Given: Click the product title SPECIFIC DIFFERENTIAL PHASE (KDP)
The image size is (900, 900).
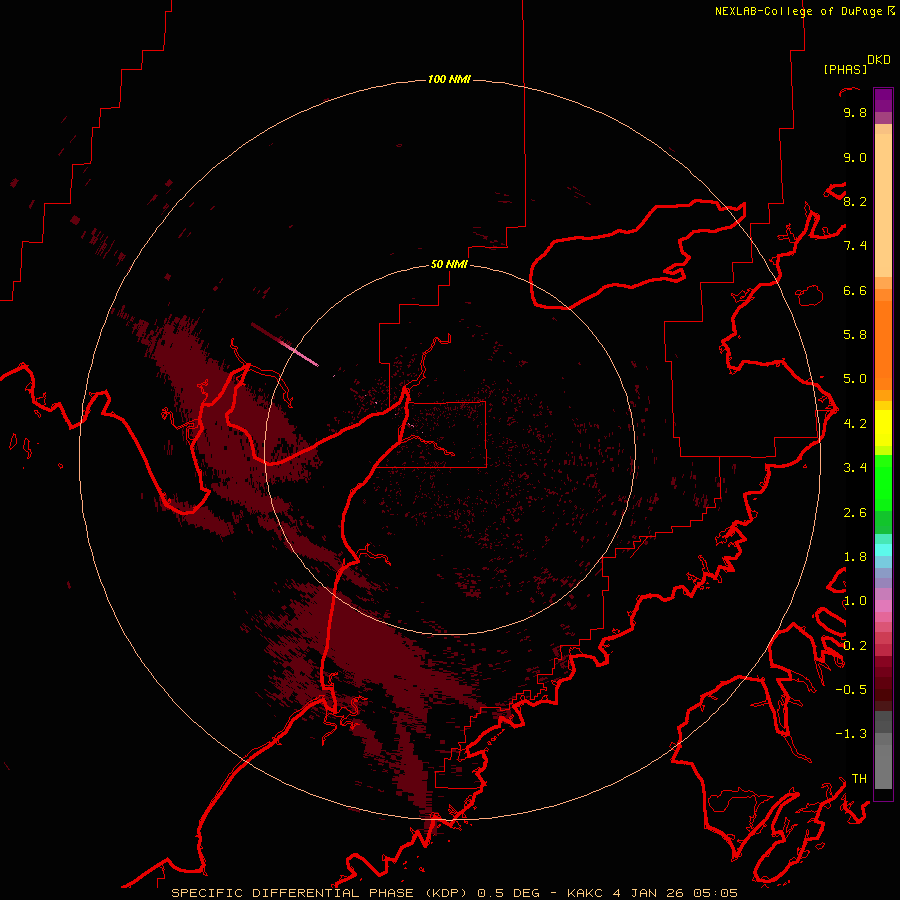Looking at the screenshot, I should click(320, 893).
